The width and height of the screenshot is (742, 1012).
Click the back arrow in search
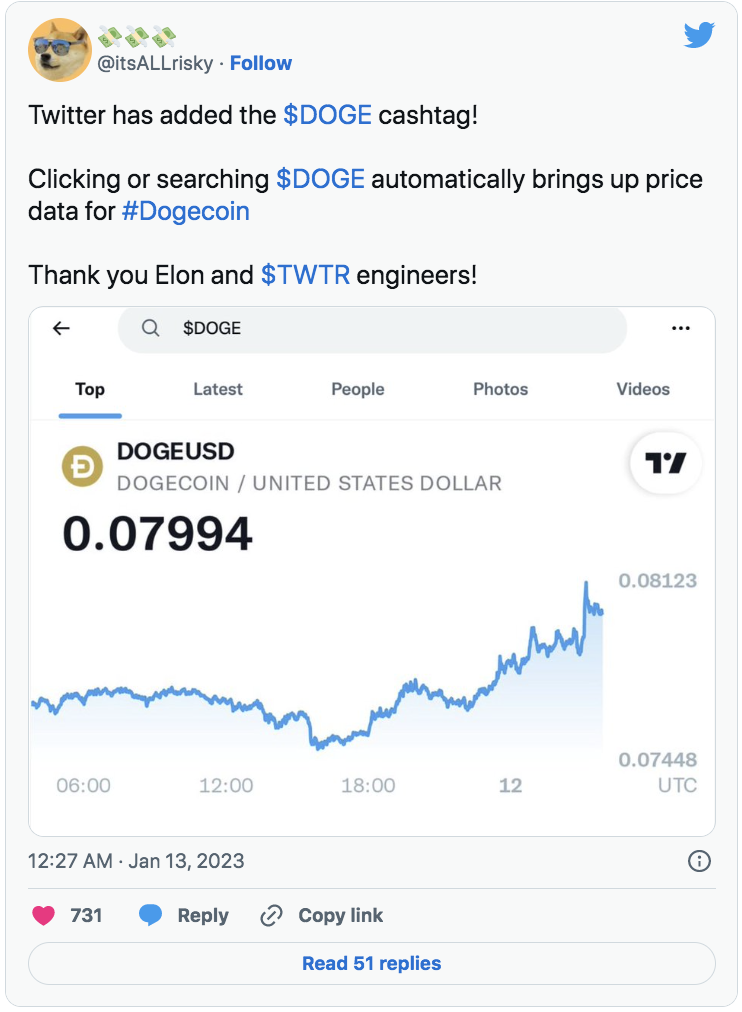(x=62, y=328)
